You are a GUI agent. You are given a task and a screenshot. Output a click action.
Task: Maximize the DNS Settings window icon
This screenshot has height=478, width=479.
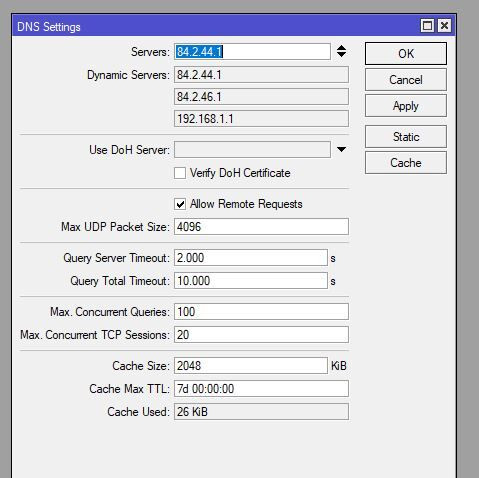(427, 26)
